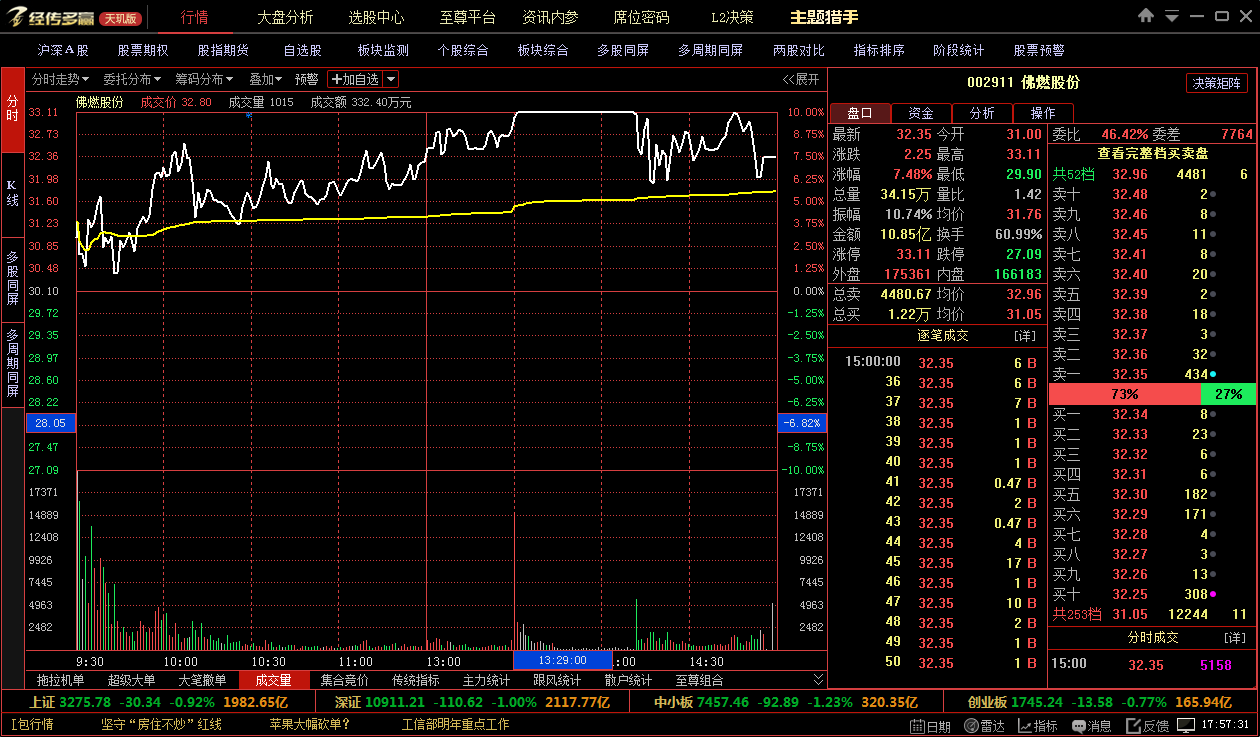Open the 消息 message bubble icon
Screen dimensions: 1260x737
[1091, 725]
